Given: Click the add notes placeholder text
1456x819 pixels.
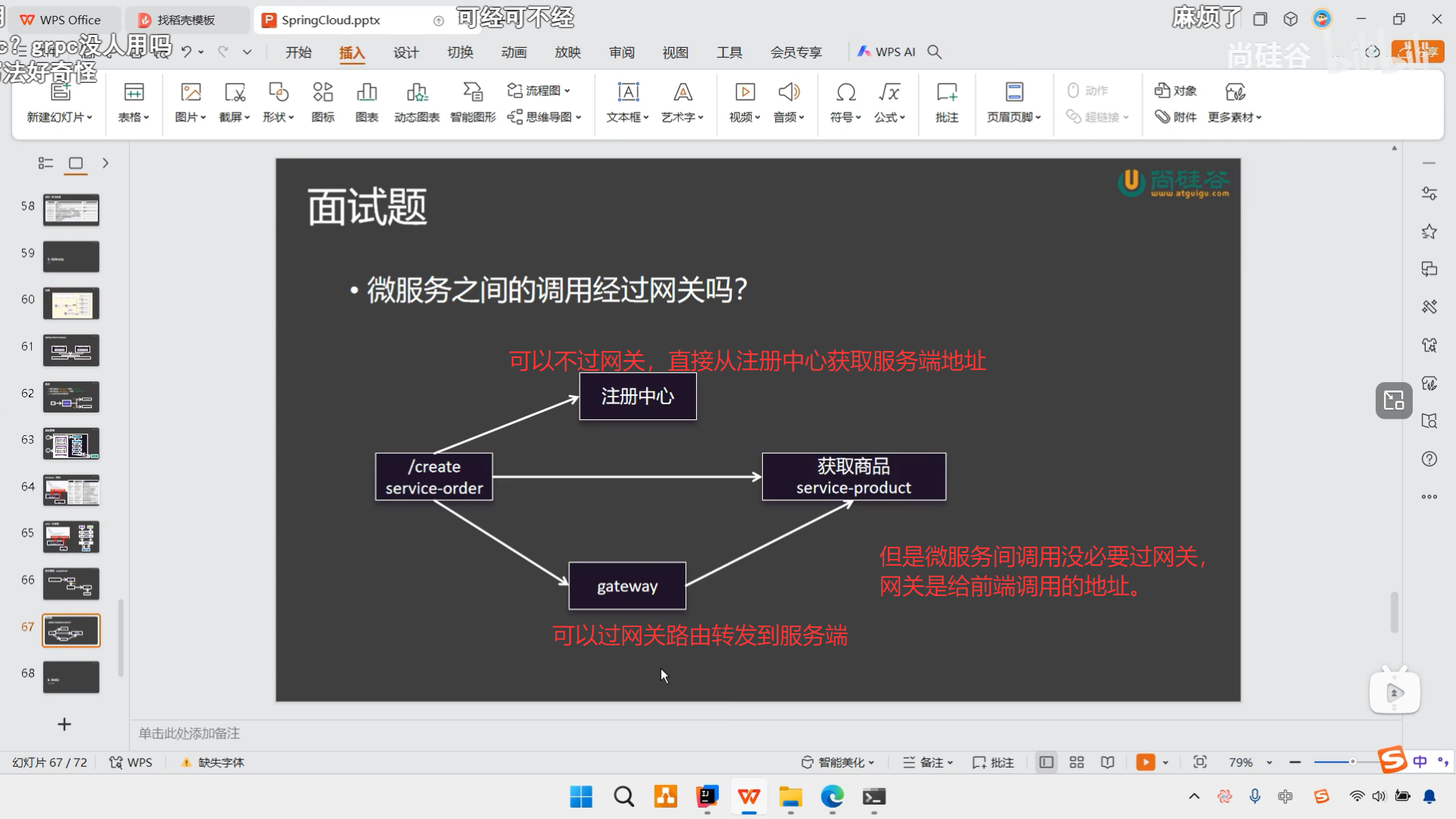Looking at the screenshot, I should pos(190,733).
